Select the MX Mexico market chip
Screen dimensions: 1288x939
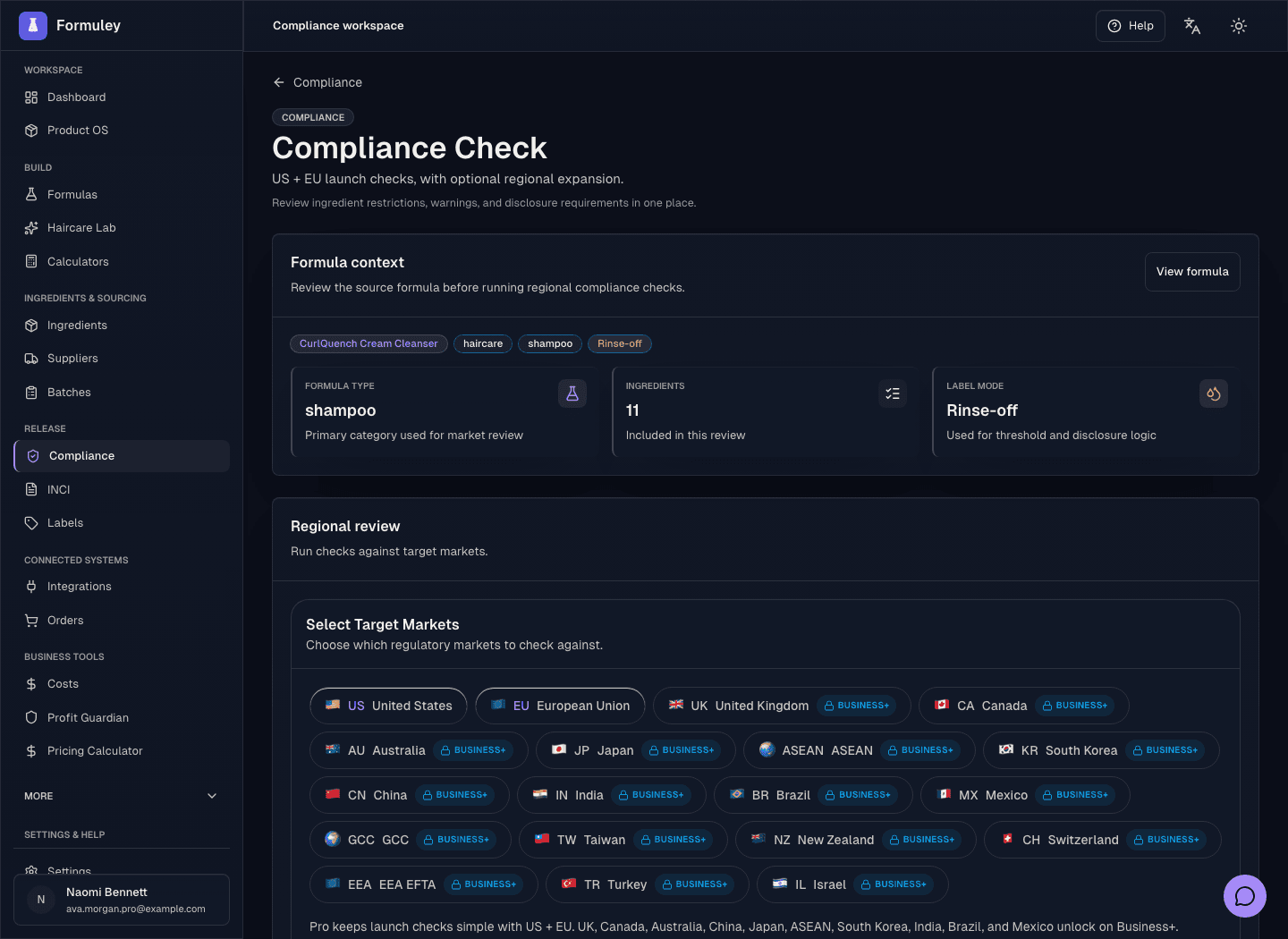(x=1025, y=795)
